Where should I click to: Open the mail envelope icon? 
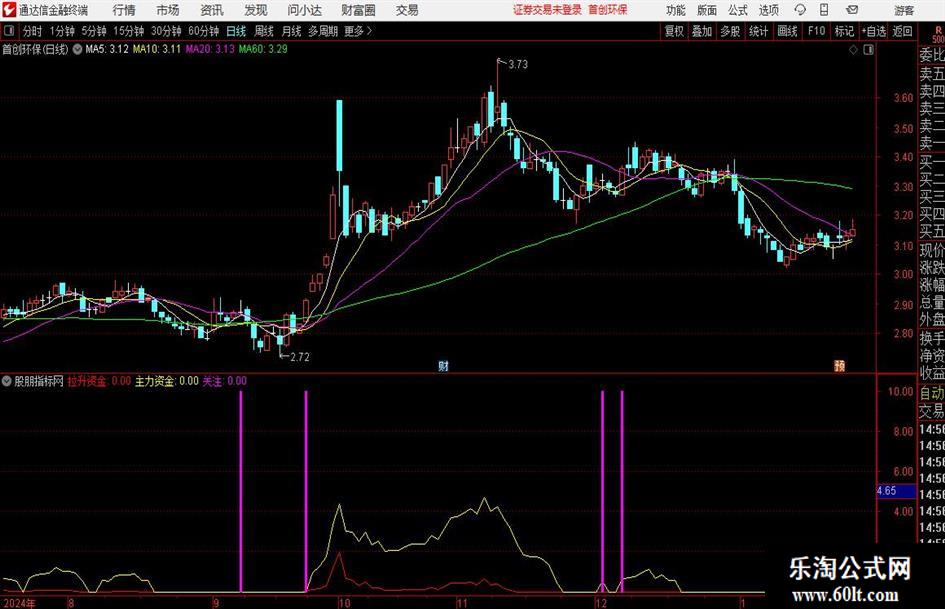pos(852,10)
